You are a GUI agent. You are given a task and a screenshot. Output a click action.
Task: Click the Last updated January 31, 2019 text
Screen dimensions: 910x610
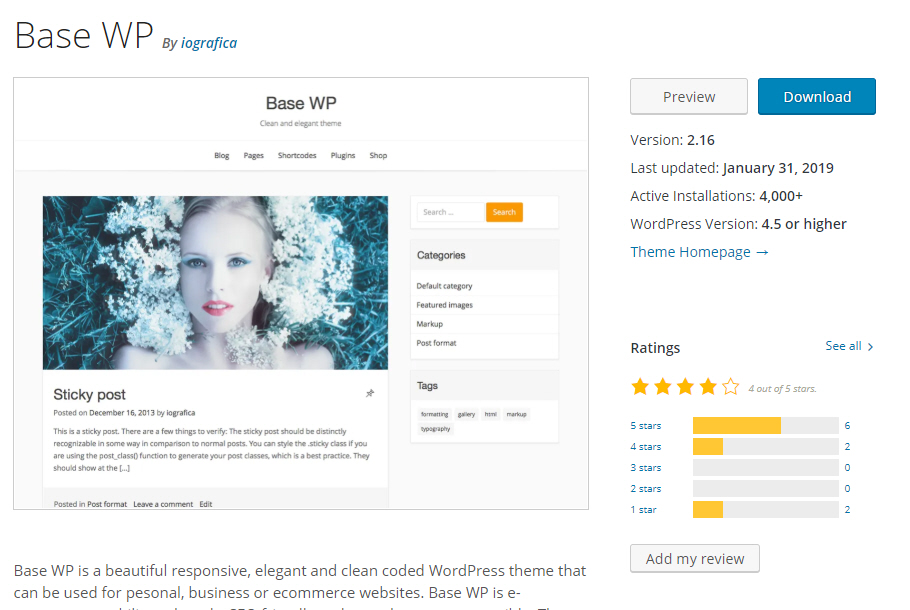(x=732, y=168)
